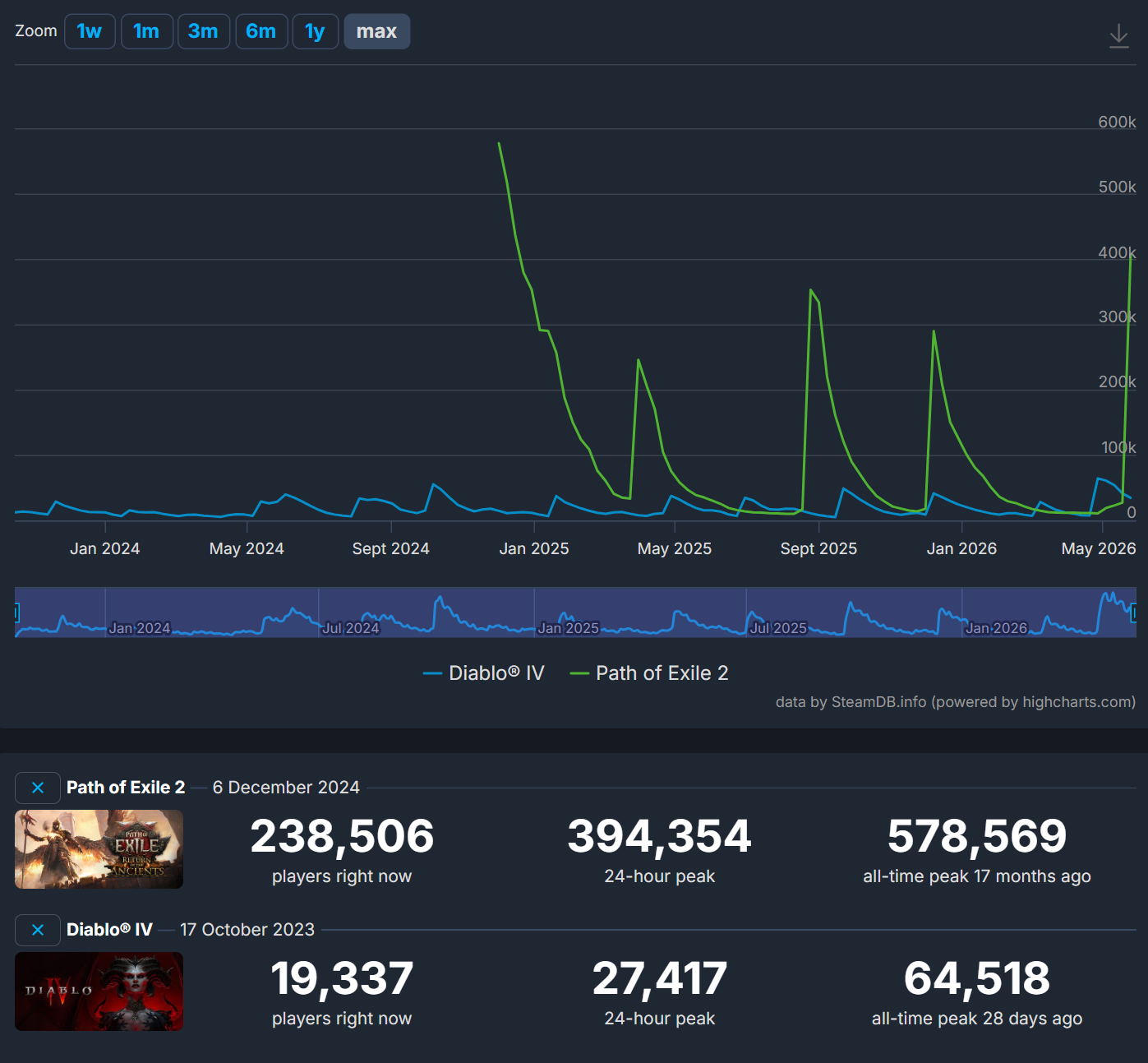This screenshot has height=1063, width=1148.
Task: Click the Path of Exile 2 game thumbnail
Action: tap(99, 849)
